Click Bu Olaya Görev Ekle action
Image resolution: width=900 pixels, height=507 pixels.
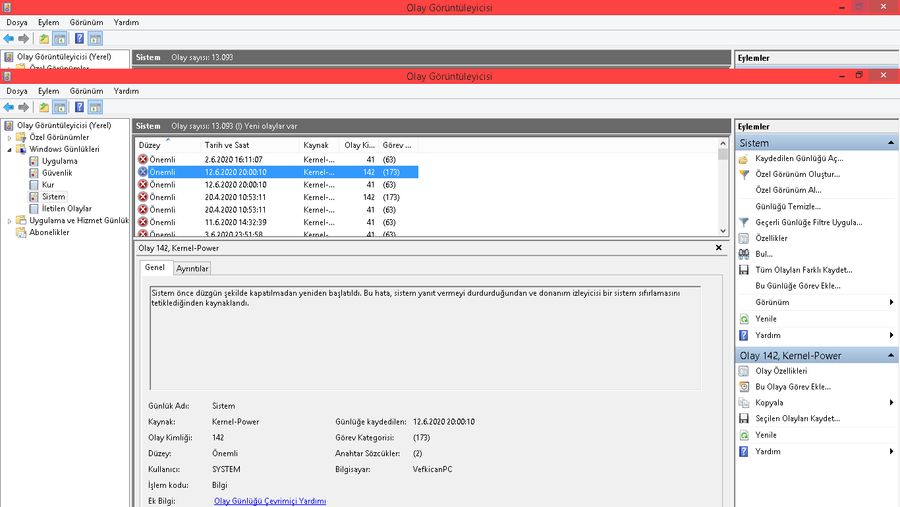coord(792,387)
